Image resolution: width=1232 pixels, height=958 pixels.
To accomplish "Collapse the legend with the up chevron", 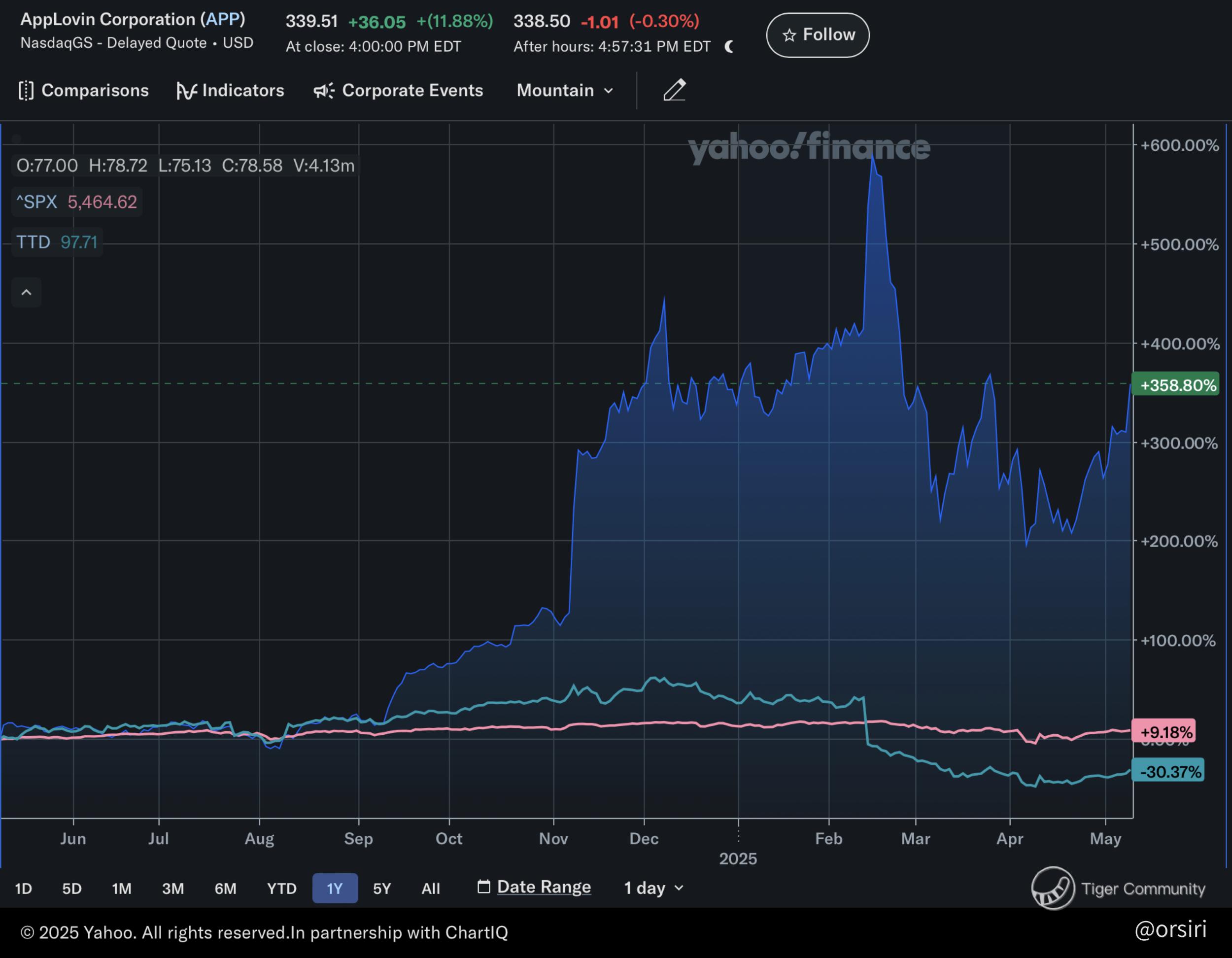I will point(26,292).
